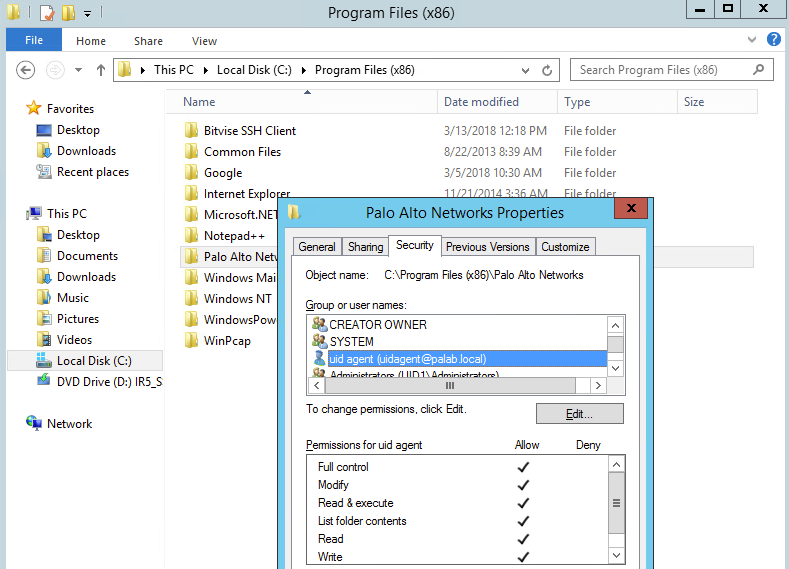
Task: Select the WindowsPowerShell folder
Action: 240,319
